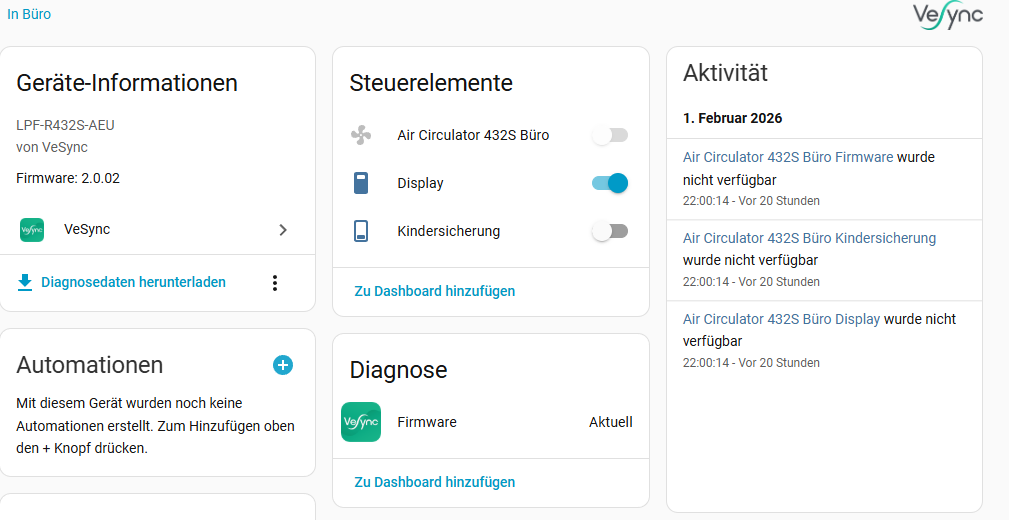1009x520 pixels.
Task: Open the three-dot overflow menu
Action: pos(275,283)
